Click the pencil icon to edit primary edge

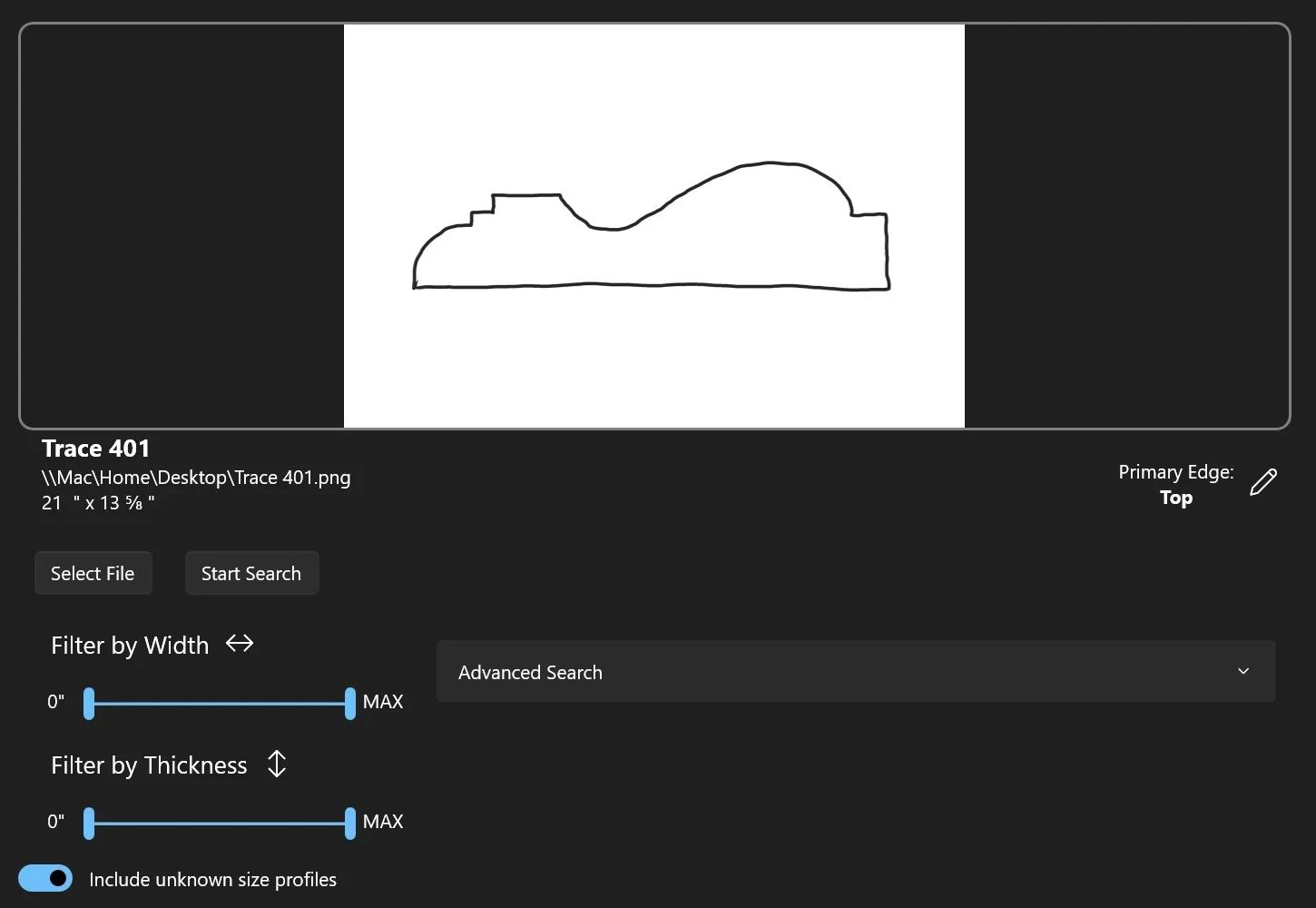(1263, 482)
